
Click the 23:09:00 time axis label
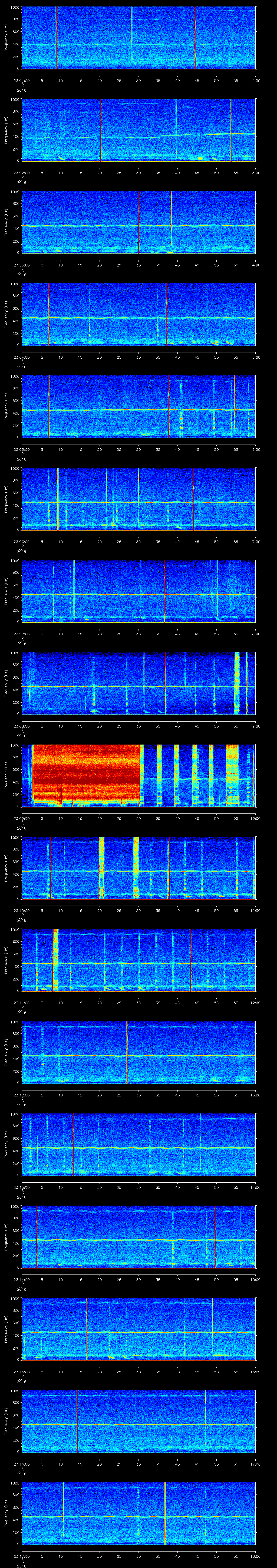pyautogui.click(x=21, y=818)
